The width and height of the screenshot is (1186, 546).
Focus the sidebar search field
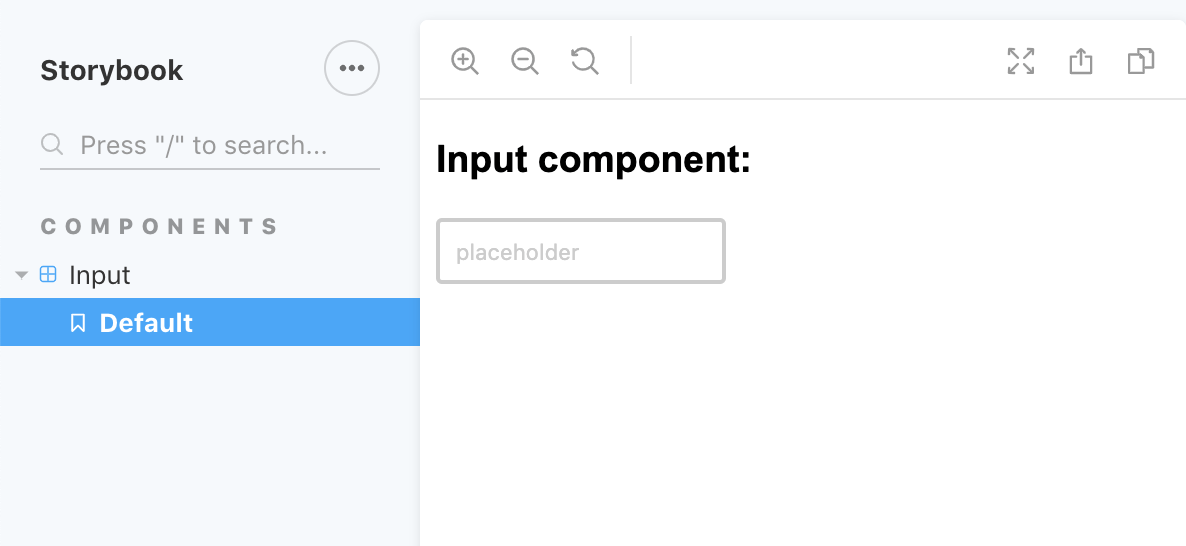click(210, 144)
